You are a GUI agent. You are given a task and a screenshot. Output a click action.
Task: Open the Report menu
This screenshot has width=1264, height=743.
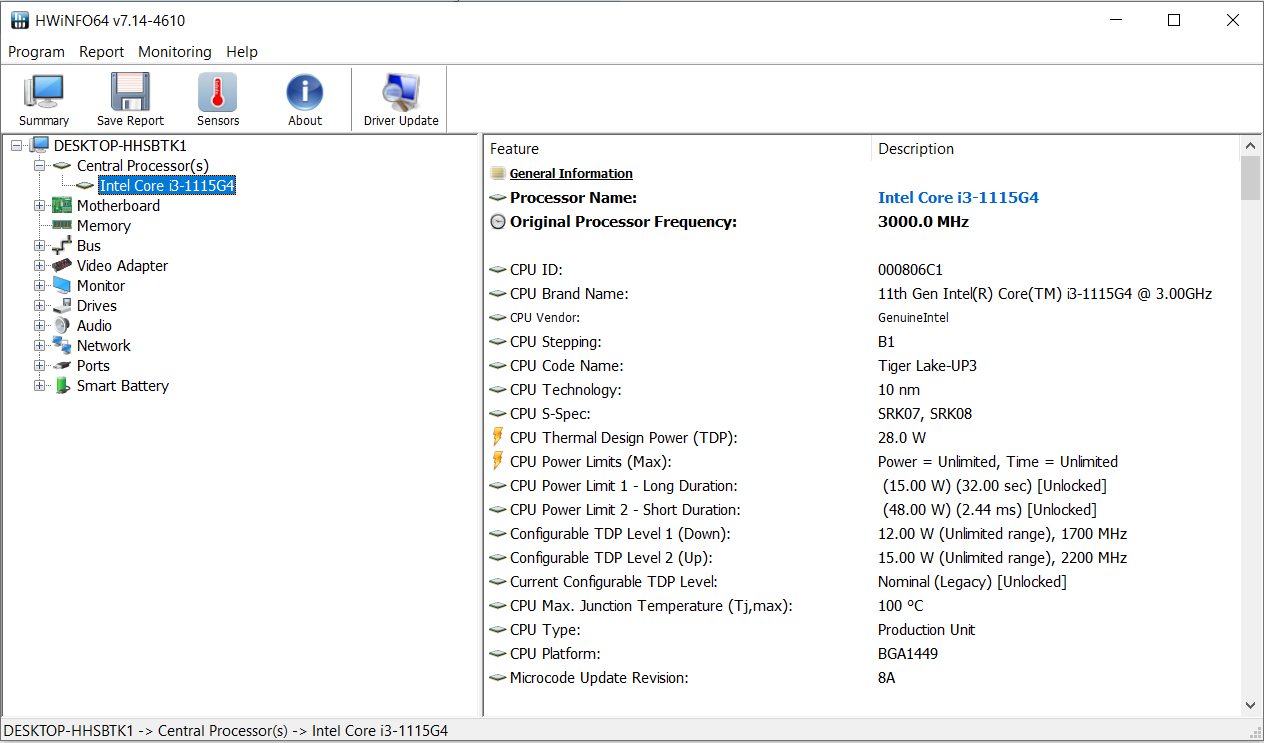coord(102,52)
